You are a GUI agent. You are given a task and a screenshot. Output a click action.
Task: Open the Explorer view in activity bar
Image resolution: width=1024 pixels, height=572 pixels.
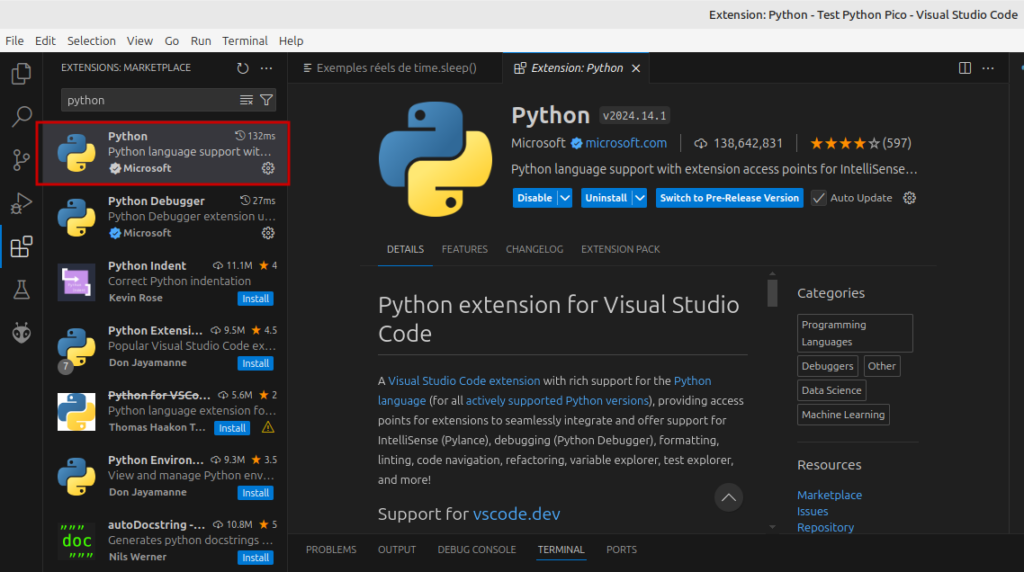(x=21, y=73)
